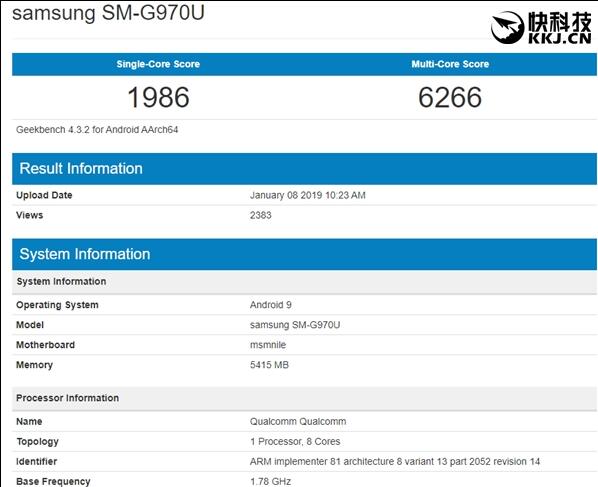Click the Multi-Core Score header
Image resolution: width=598 pixels, height=487 pixels.
coord(450,64)
